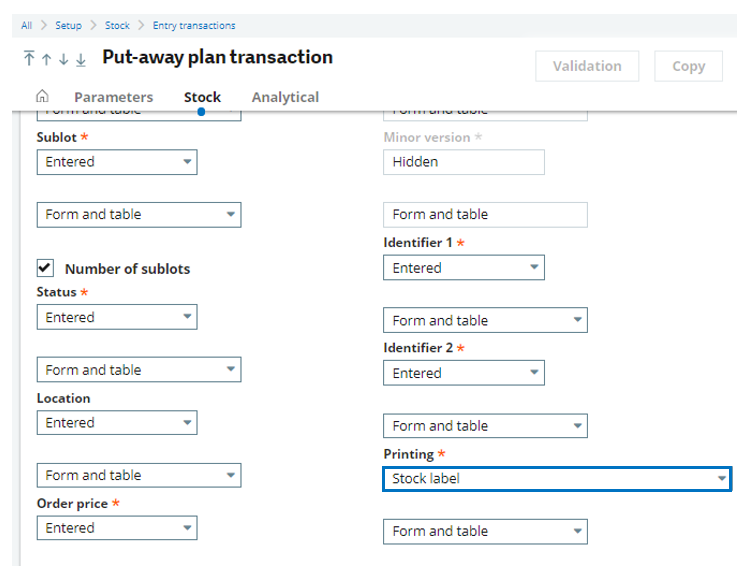Go to previous record arrow
This screenshot has width=746, height=574.
46,59
